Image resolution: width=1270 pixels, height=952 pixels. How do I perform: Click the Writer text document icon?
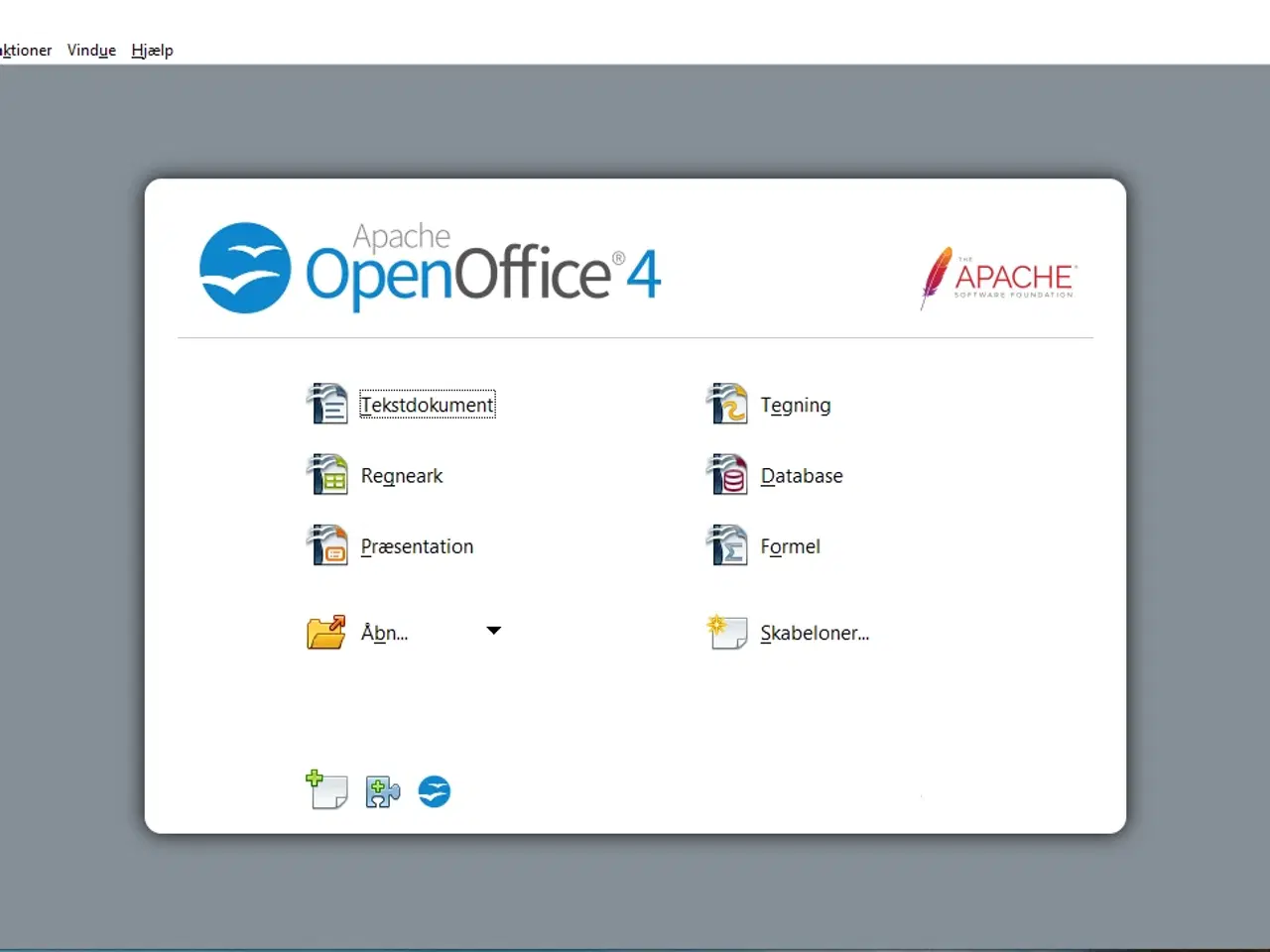pos(326,405)
